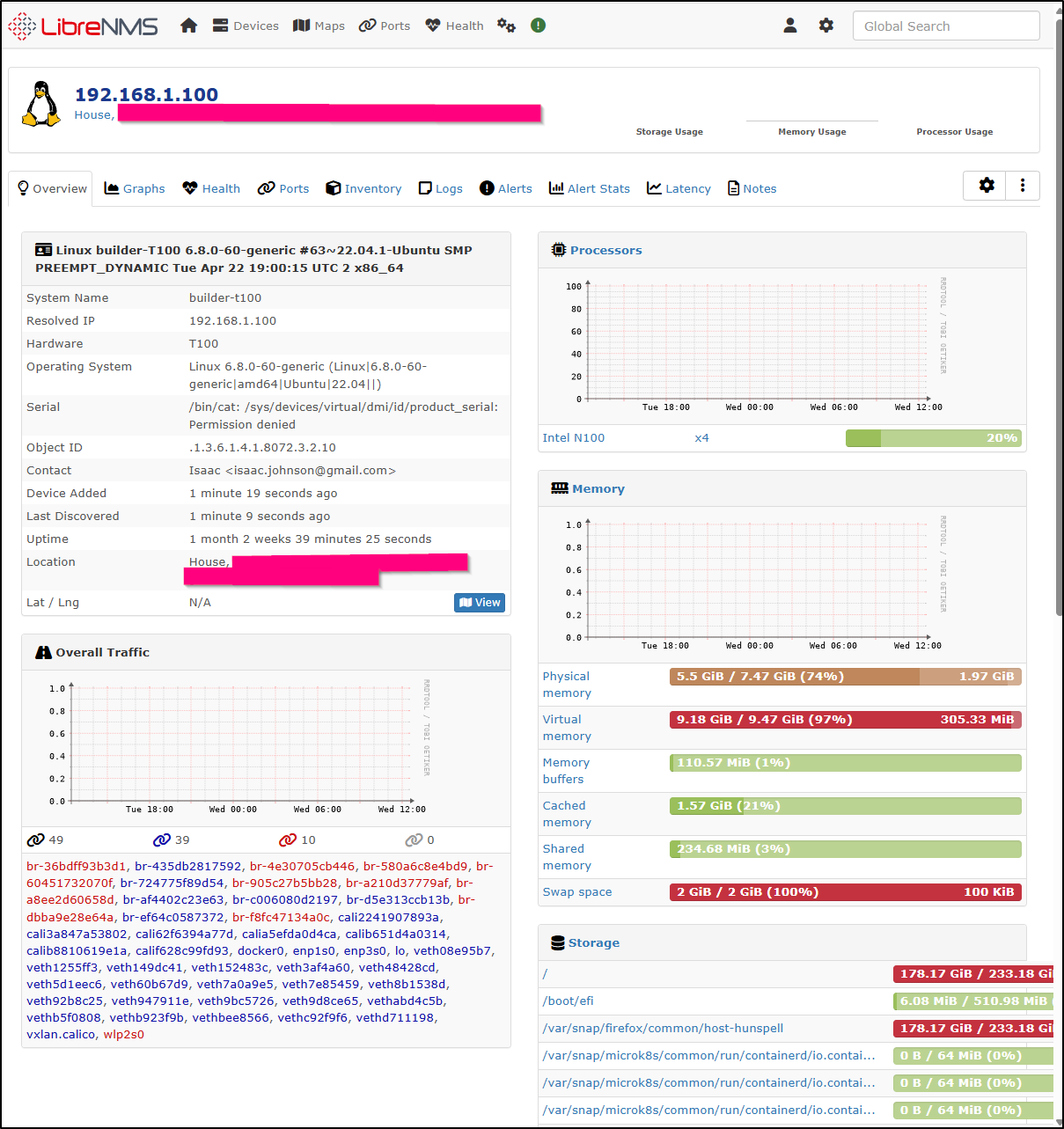
Task: Click the 49 total ports link icon
Action: pyautogui.click(x=35, y=840)
